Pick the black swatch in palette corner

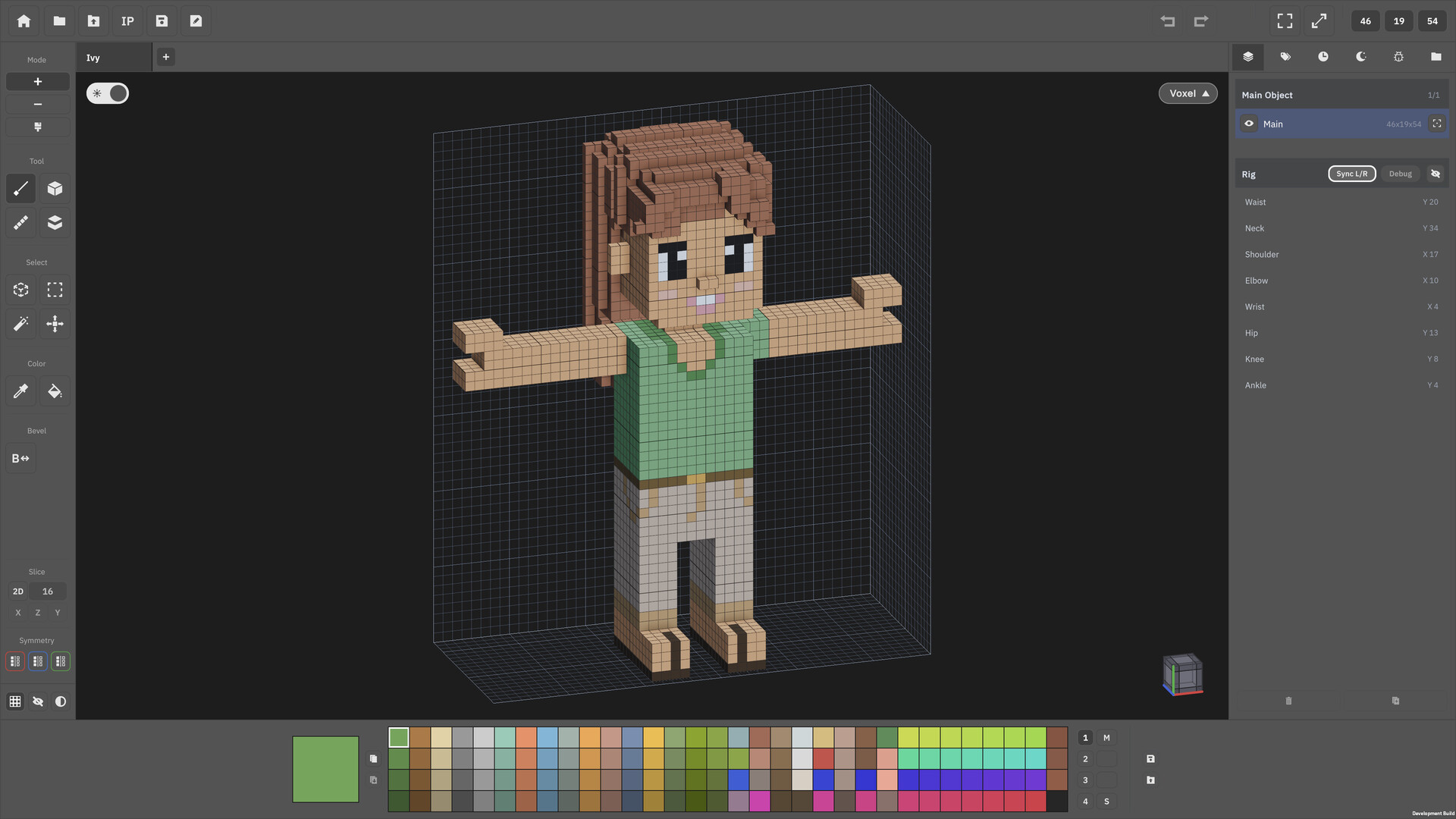coord(1057,802)
